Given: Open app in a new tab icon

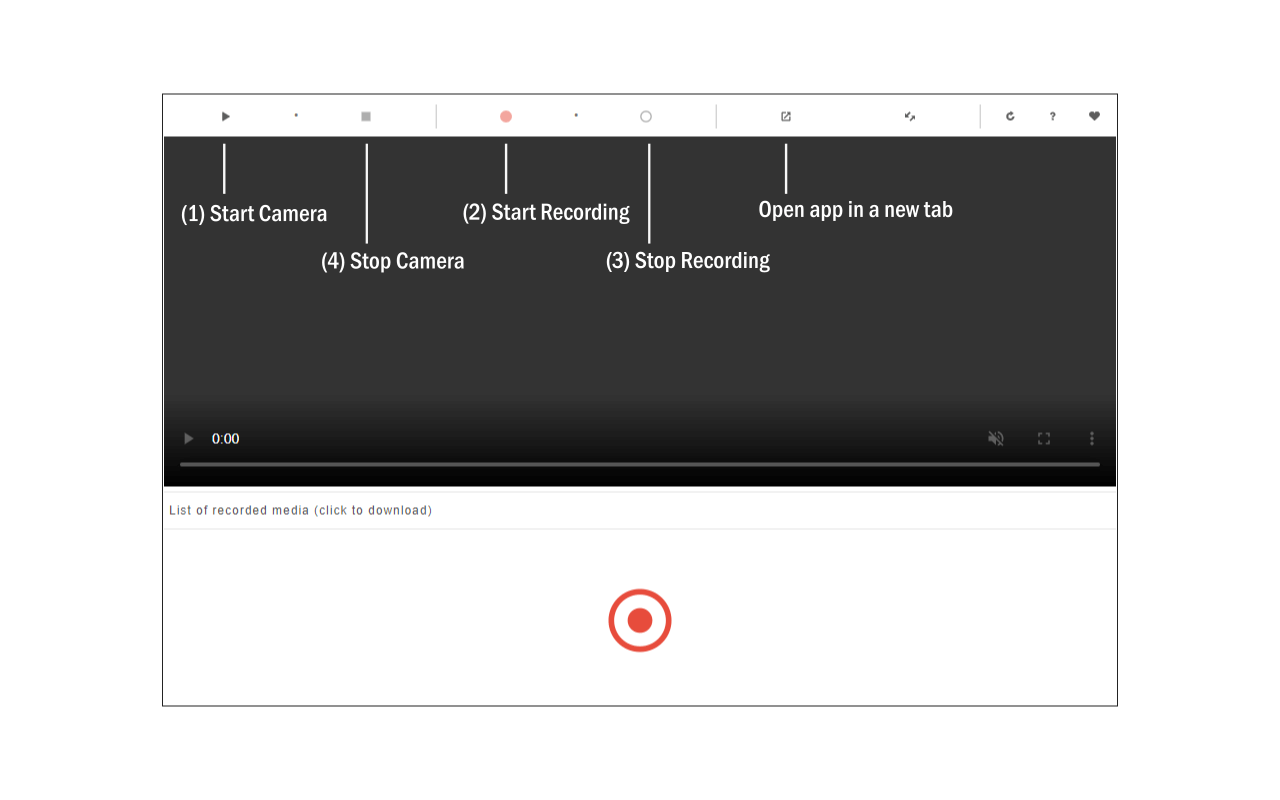Looking at the screenshot, I should 786,117.
